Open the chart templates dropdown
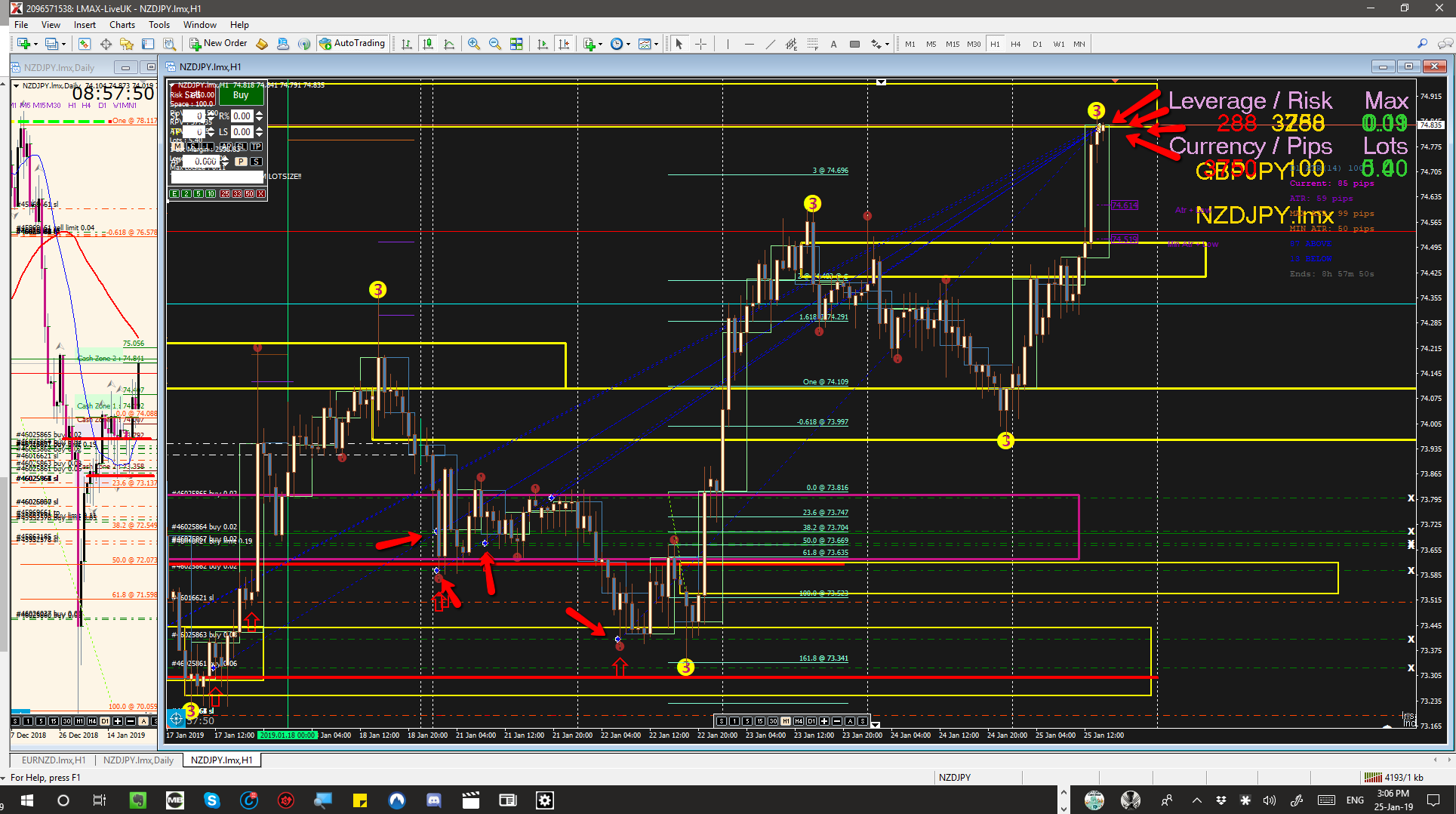Image resolution: width=1456 pixels, height=814 pixels. coord(656,45)
